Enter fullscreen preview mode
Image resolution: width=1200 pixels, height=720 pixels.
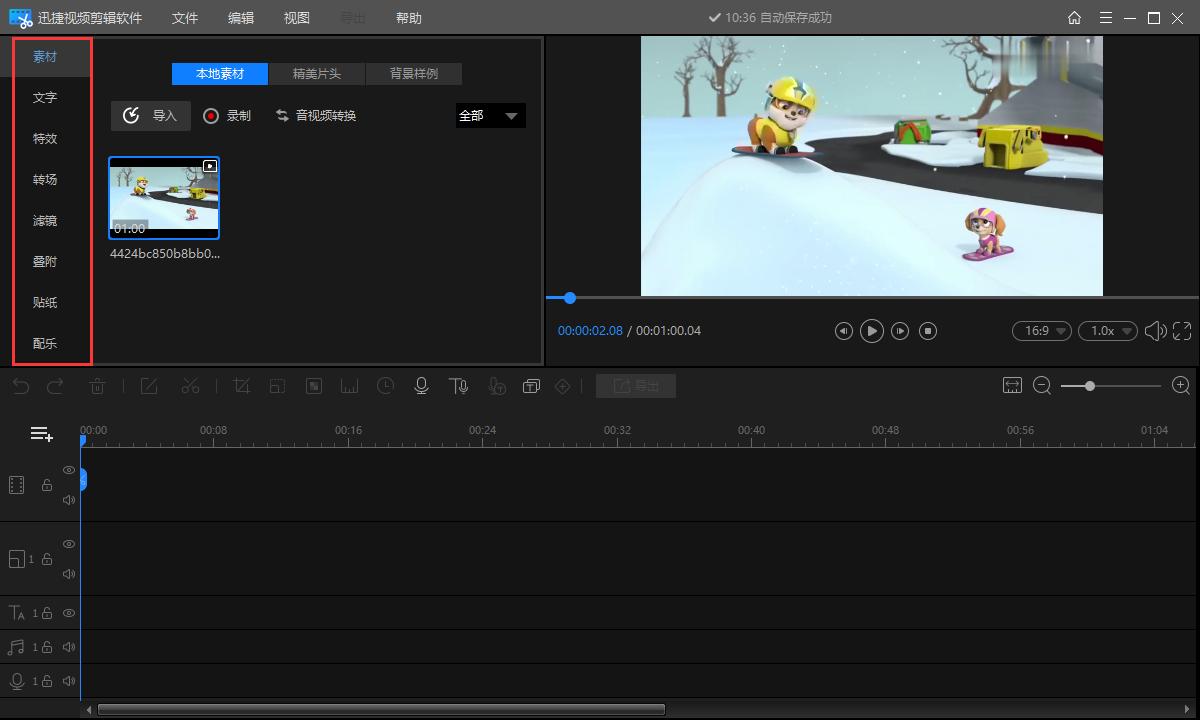[1182, 331]
